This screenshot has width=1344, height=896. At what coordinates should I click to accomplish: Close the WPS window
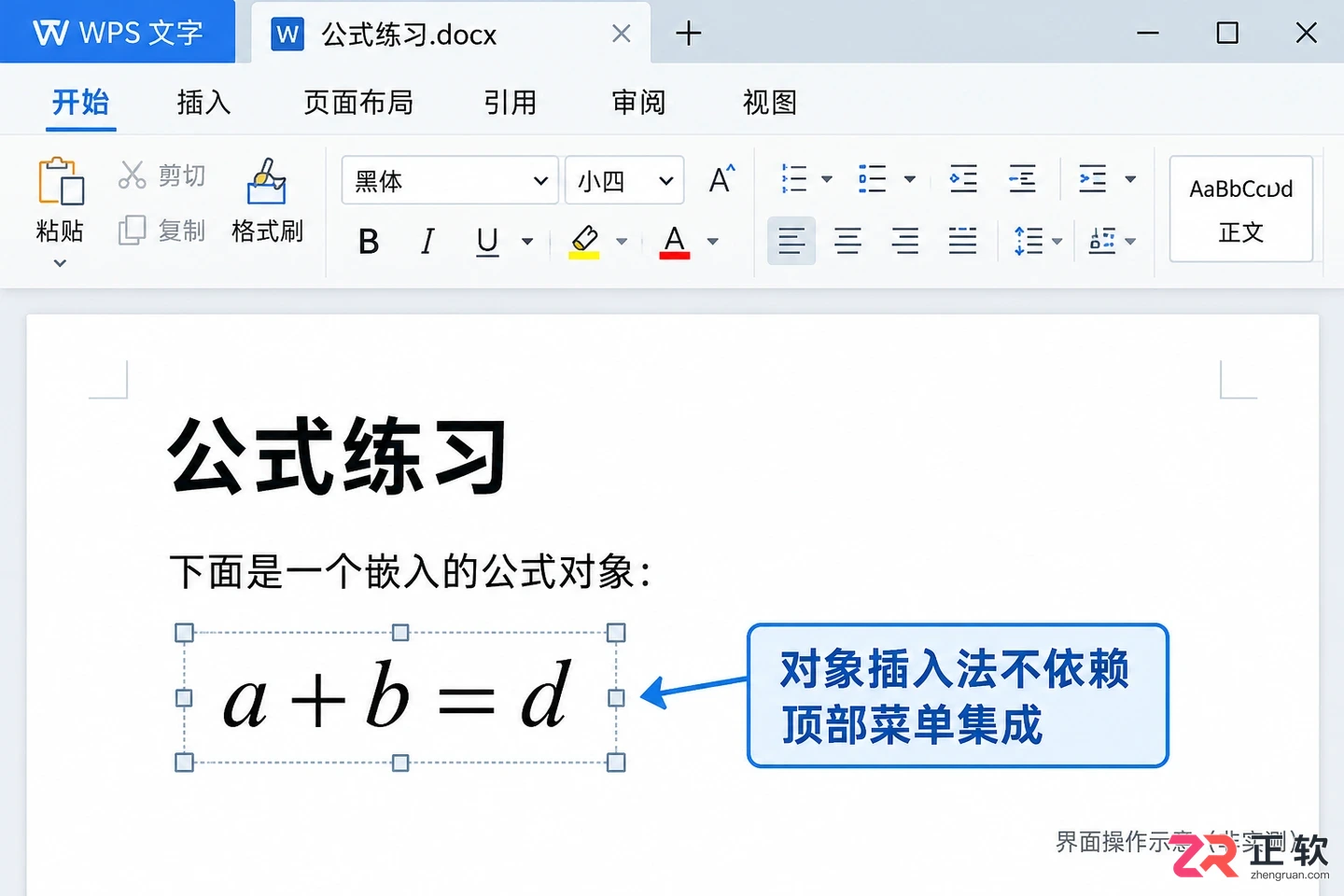pyautogui.click(x=1307, y=34)
